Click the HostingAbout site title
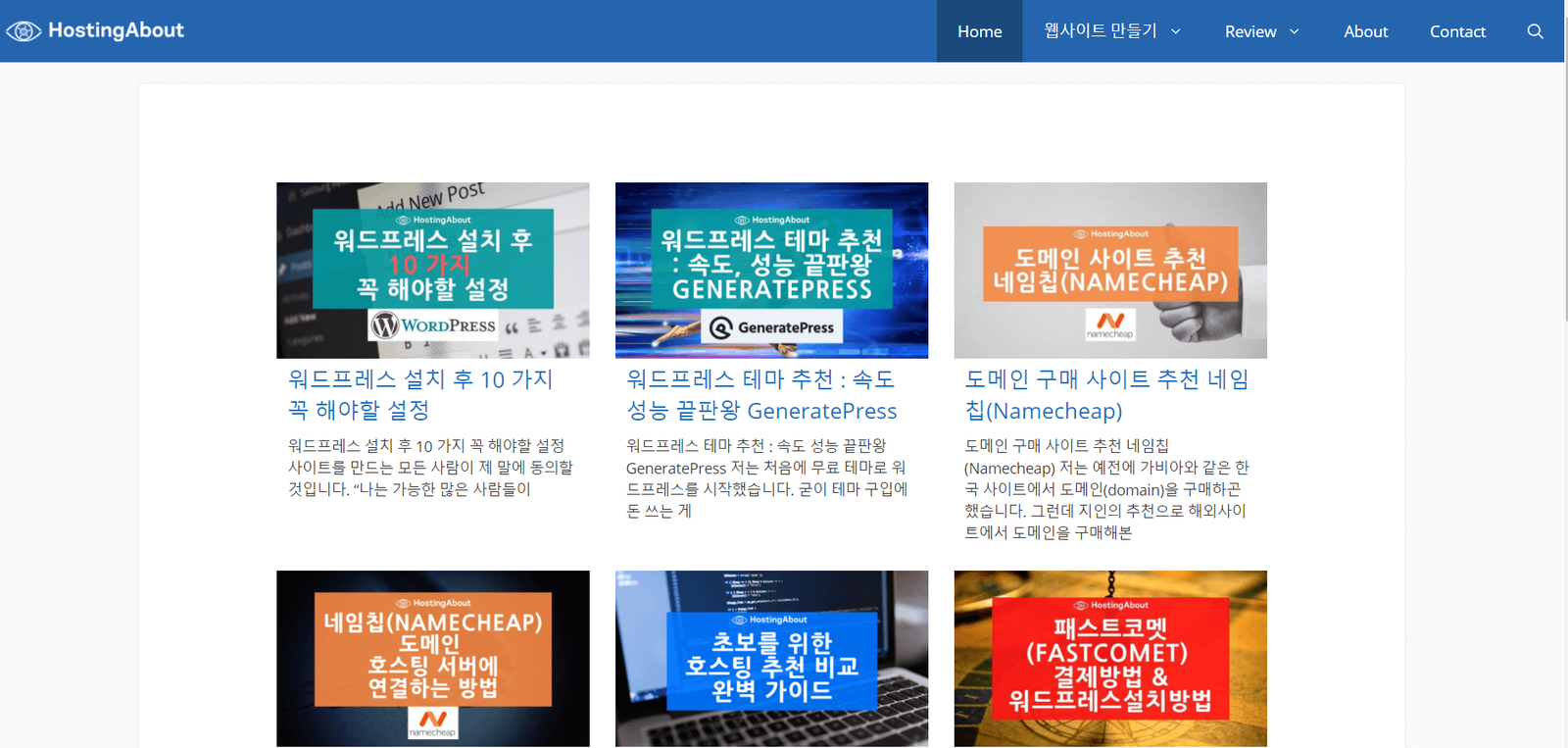Viewport: 1568px width, 748px height. pyautogui.click(x=116, y=30)
